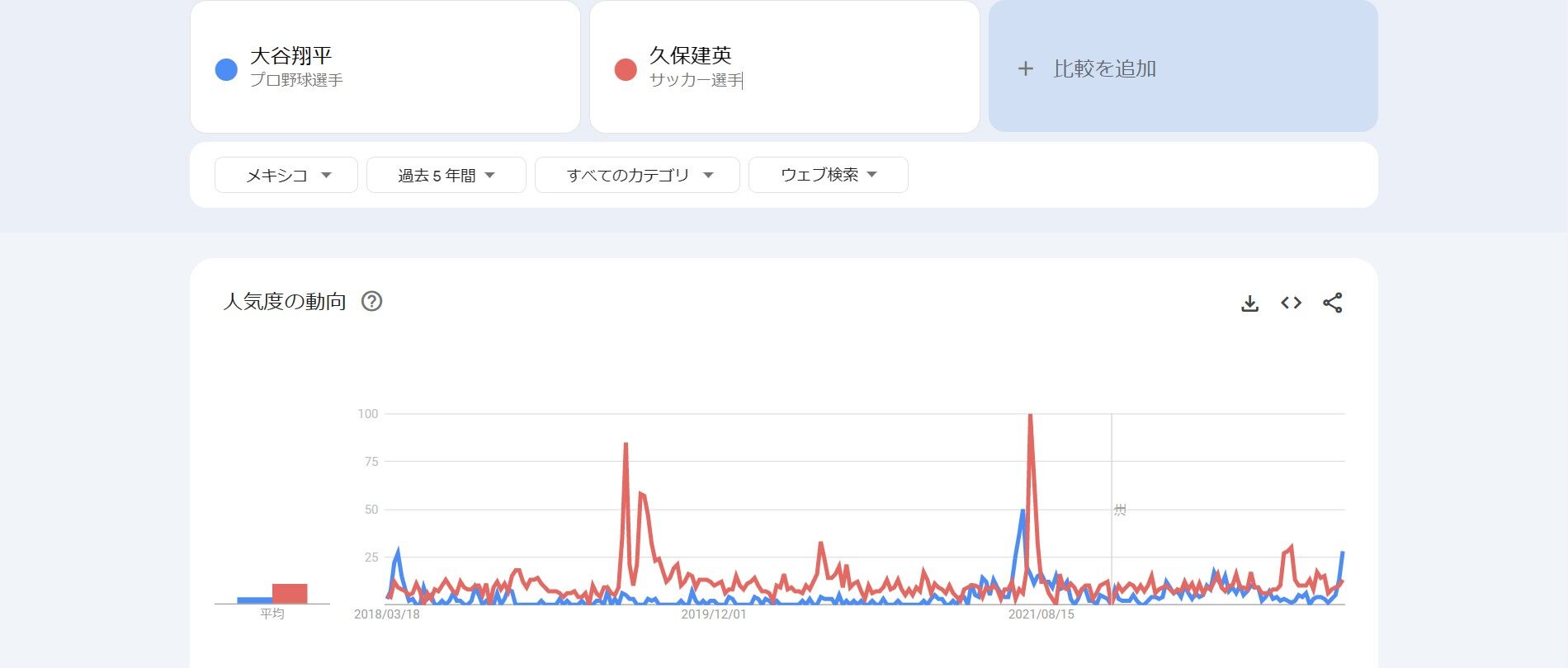Edit the 大谷翔平 search term
Image resolution: width=1568 pixels, height=668 pixels.
point(290,56)
